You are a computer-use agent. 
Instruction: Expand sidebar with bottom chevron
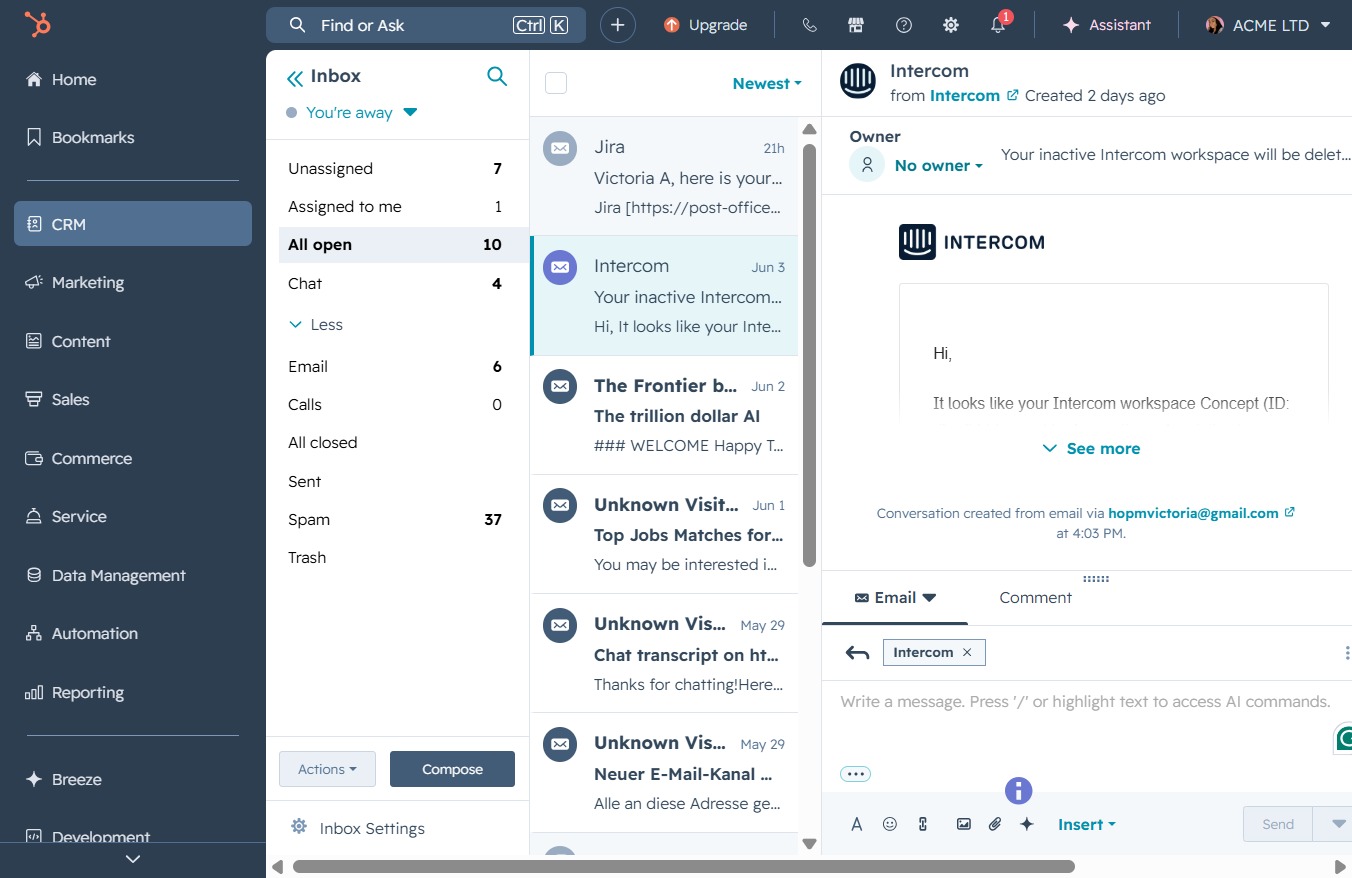[x=133, y=859]
